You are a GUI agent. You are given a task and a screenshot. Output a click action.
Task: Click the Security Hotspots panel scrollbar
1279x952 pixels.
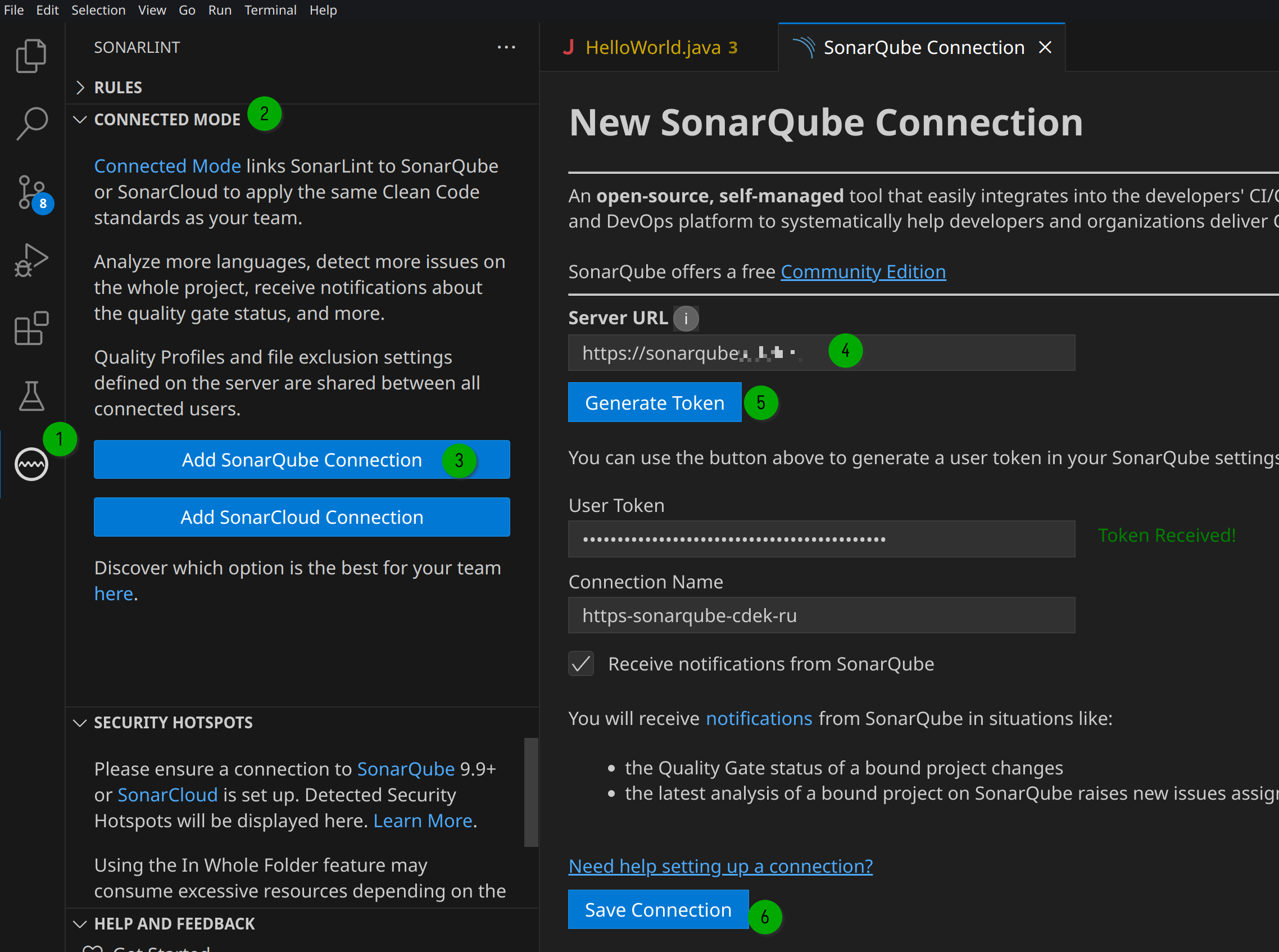point(531,792)
